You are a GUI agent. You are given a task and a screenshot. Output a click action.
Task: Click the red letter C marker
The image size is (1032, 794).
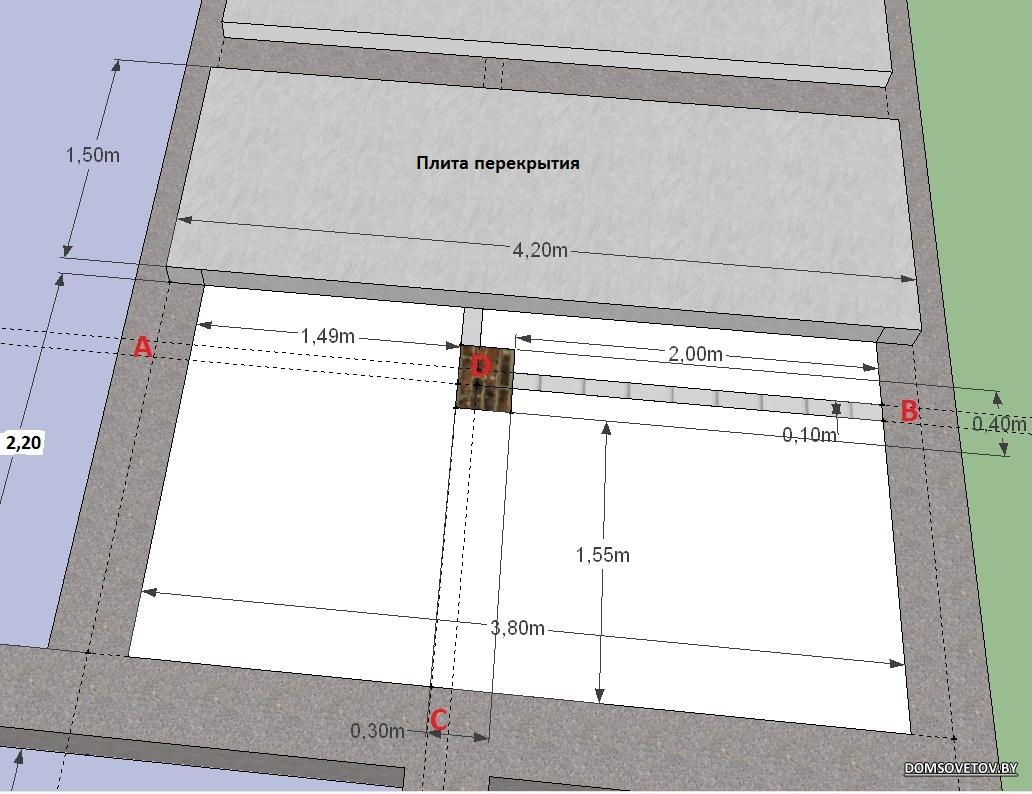[x=438, y=719]
